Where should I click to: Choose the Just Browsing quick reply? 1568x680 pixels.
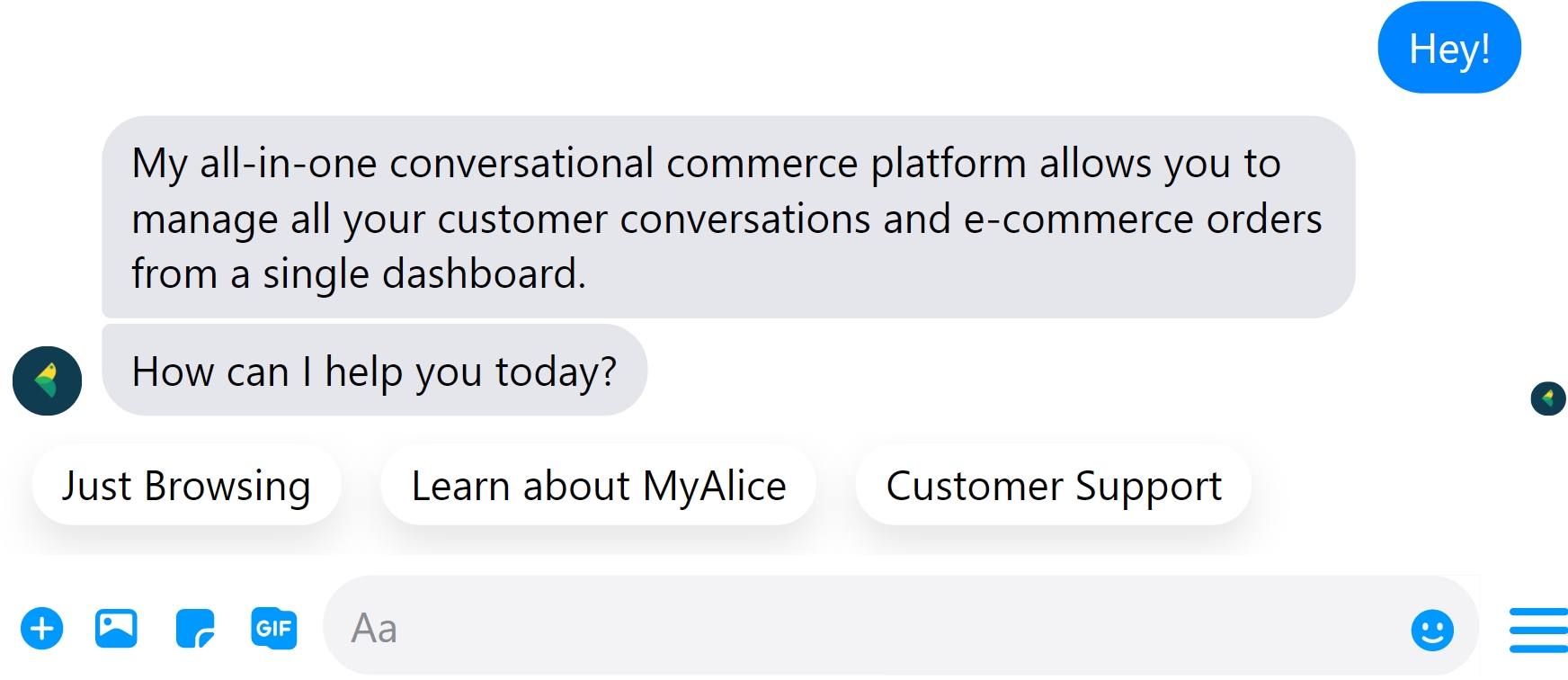click(186, 486)
